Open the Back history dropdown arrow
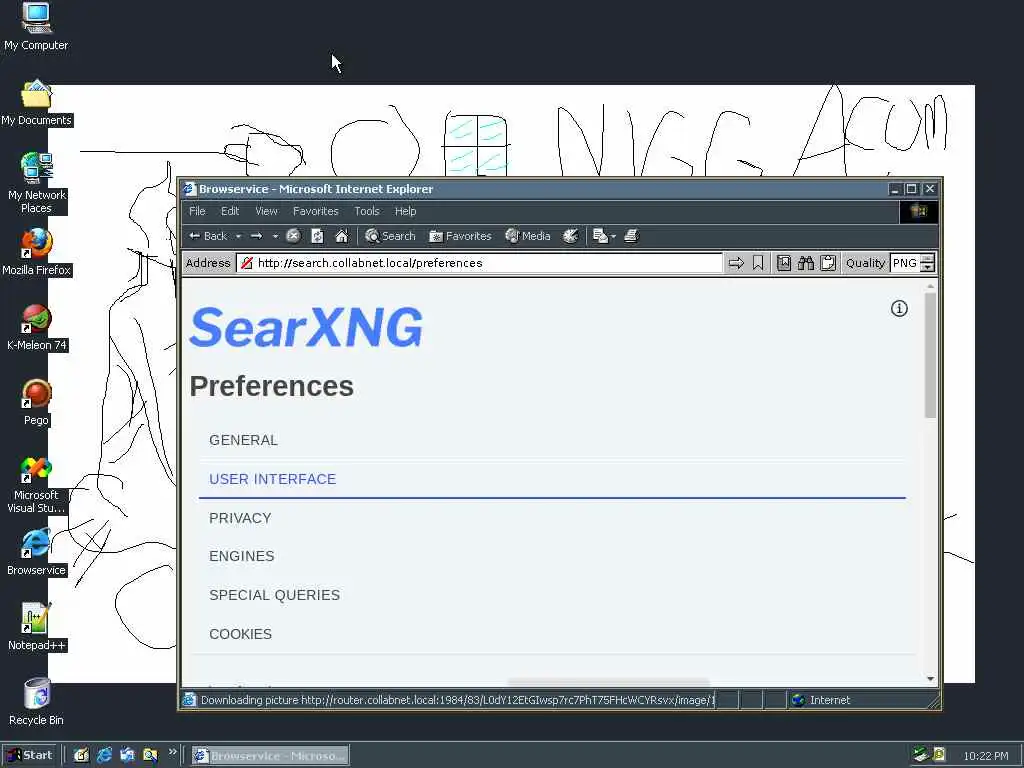 click(238, 236)
